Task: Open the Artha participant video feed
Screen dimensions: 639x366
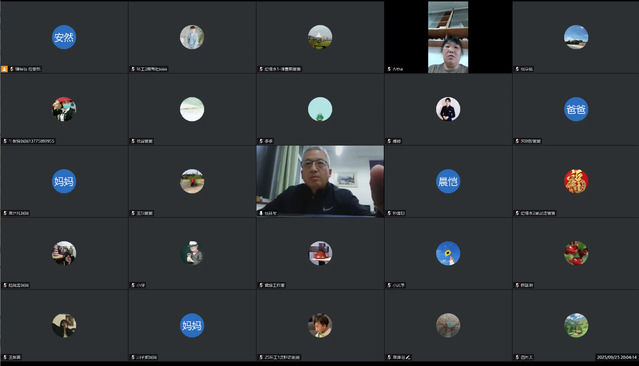Action: point(448,37)
